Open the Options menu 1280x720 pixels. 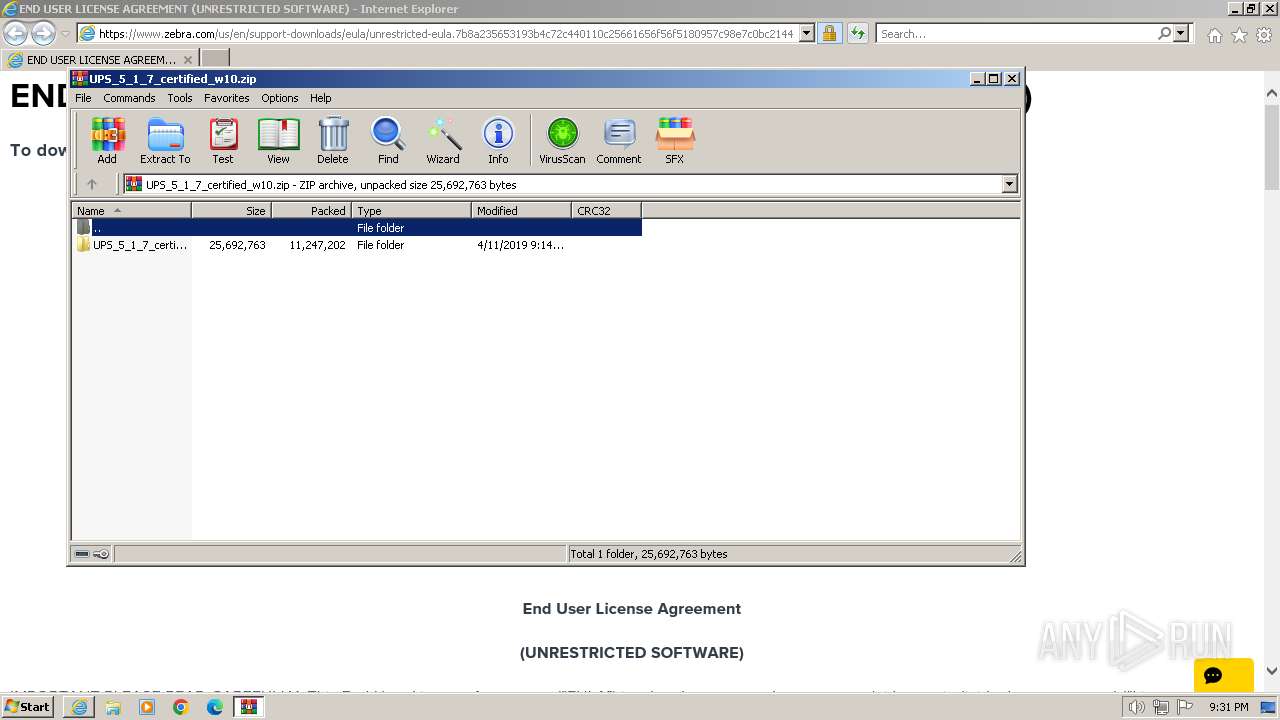280,98
